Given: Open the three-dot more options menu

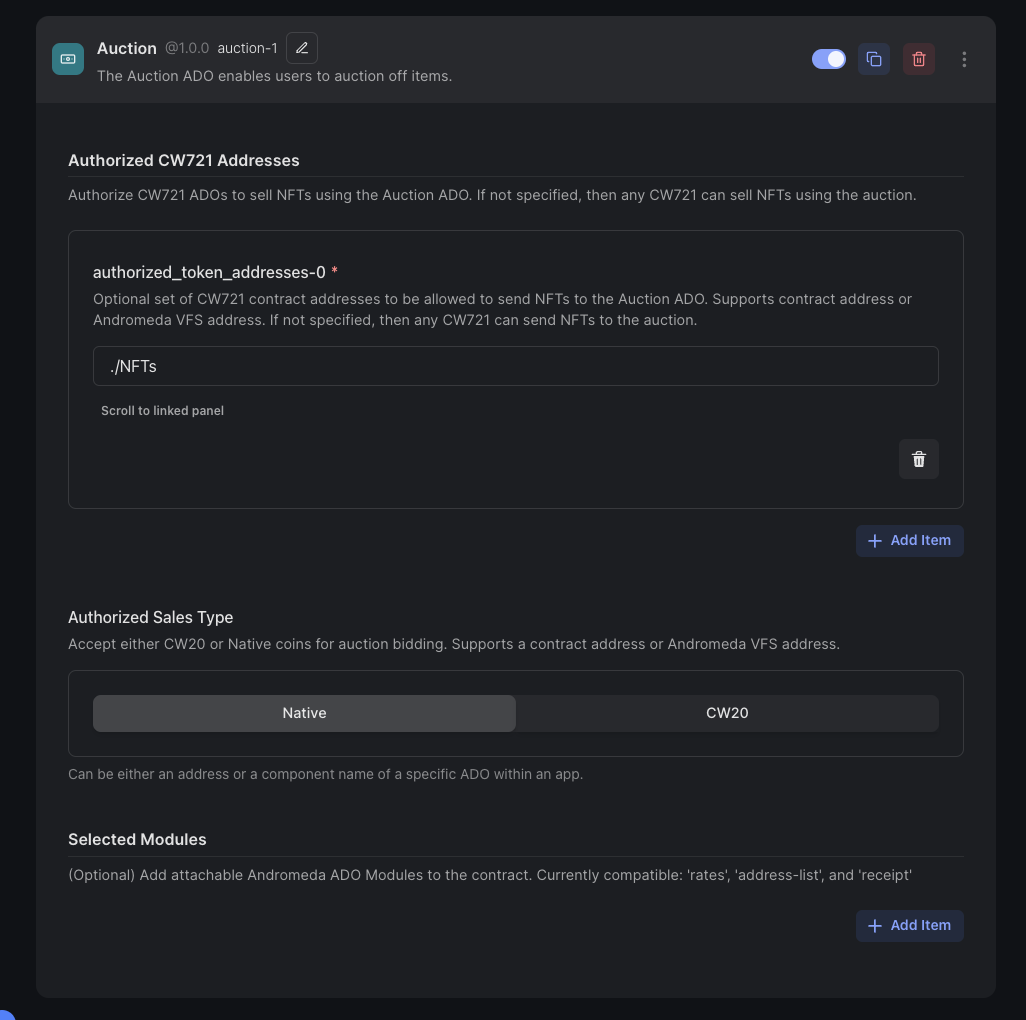Looking at the screenshot, I should pos(964,59).
